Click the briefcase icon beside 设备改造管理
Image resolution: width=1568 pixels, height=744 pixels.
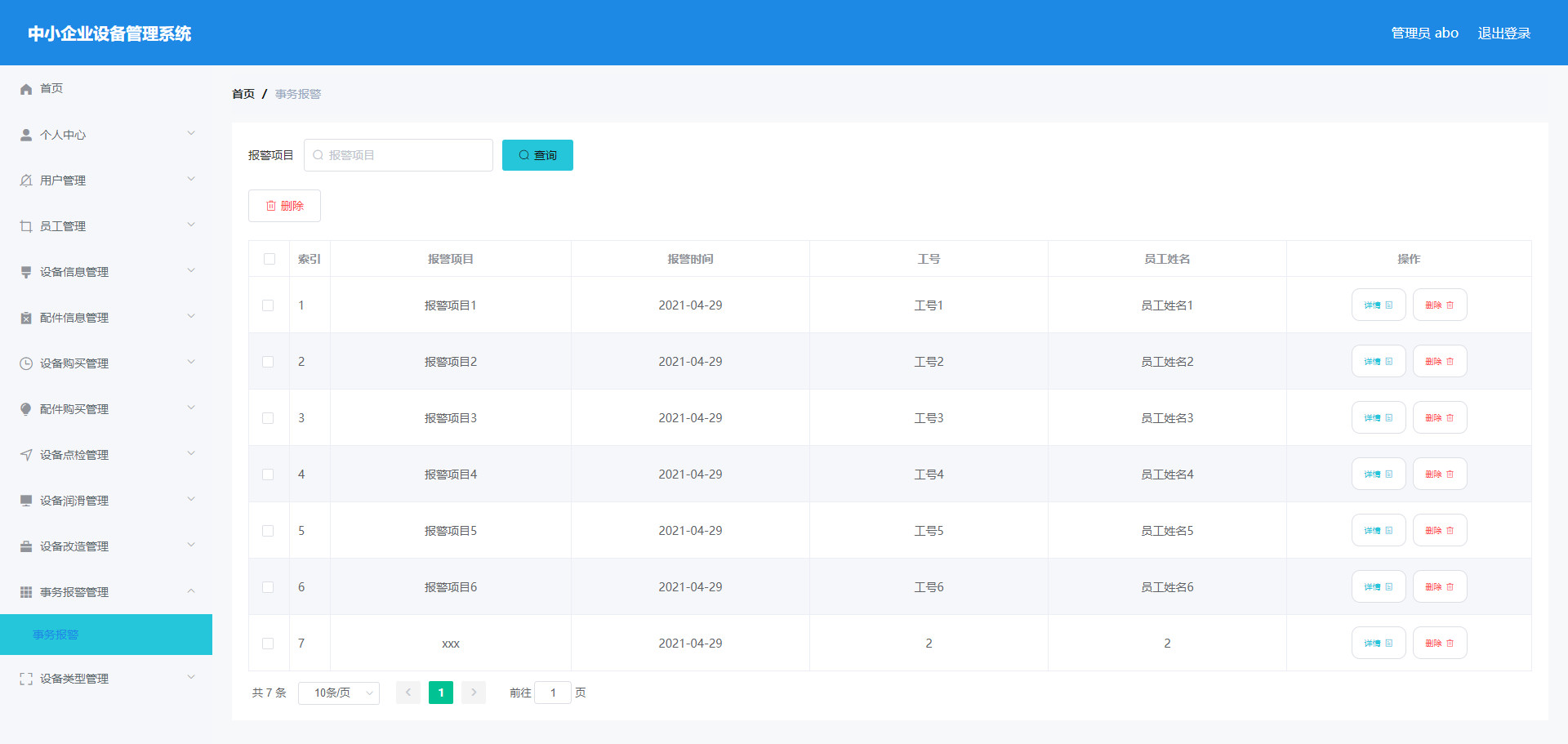coord(26,546)
